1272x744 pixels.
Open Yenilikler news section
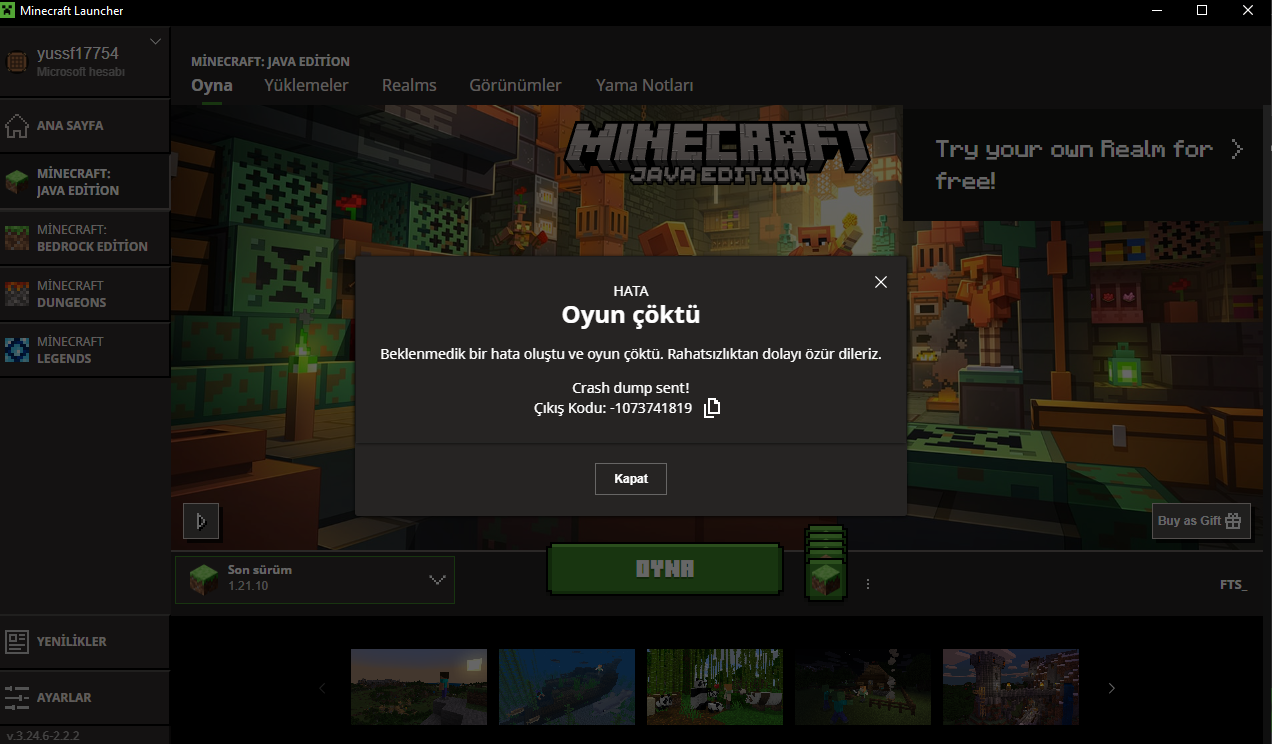(x=85, y=641)
